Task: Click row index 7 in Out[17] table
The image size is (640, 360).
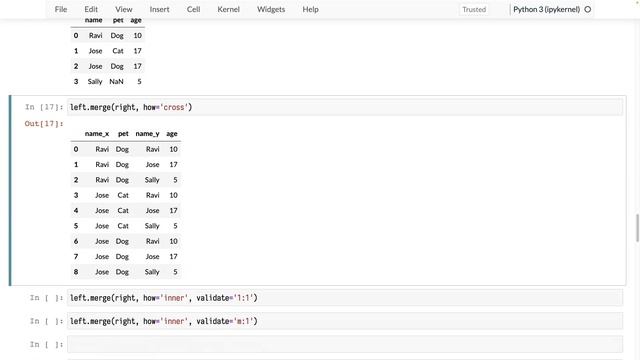Action: [x=76, y=257]
